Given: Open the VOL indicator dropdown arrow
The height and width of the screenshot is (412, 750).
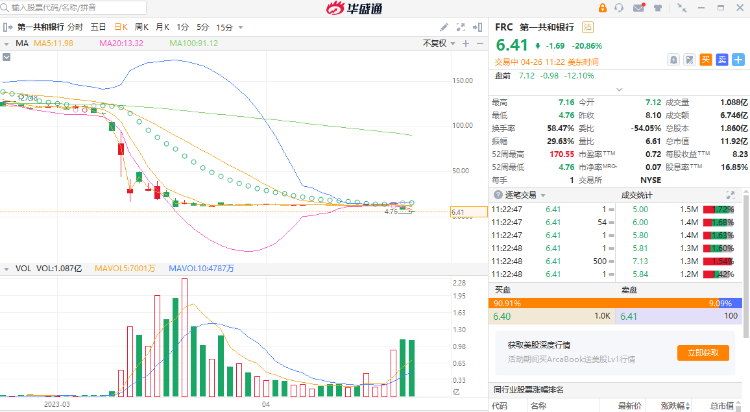Looking at the screenshot, I should coord(6,269).
